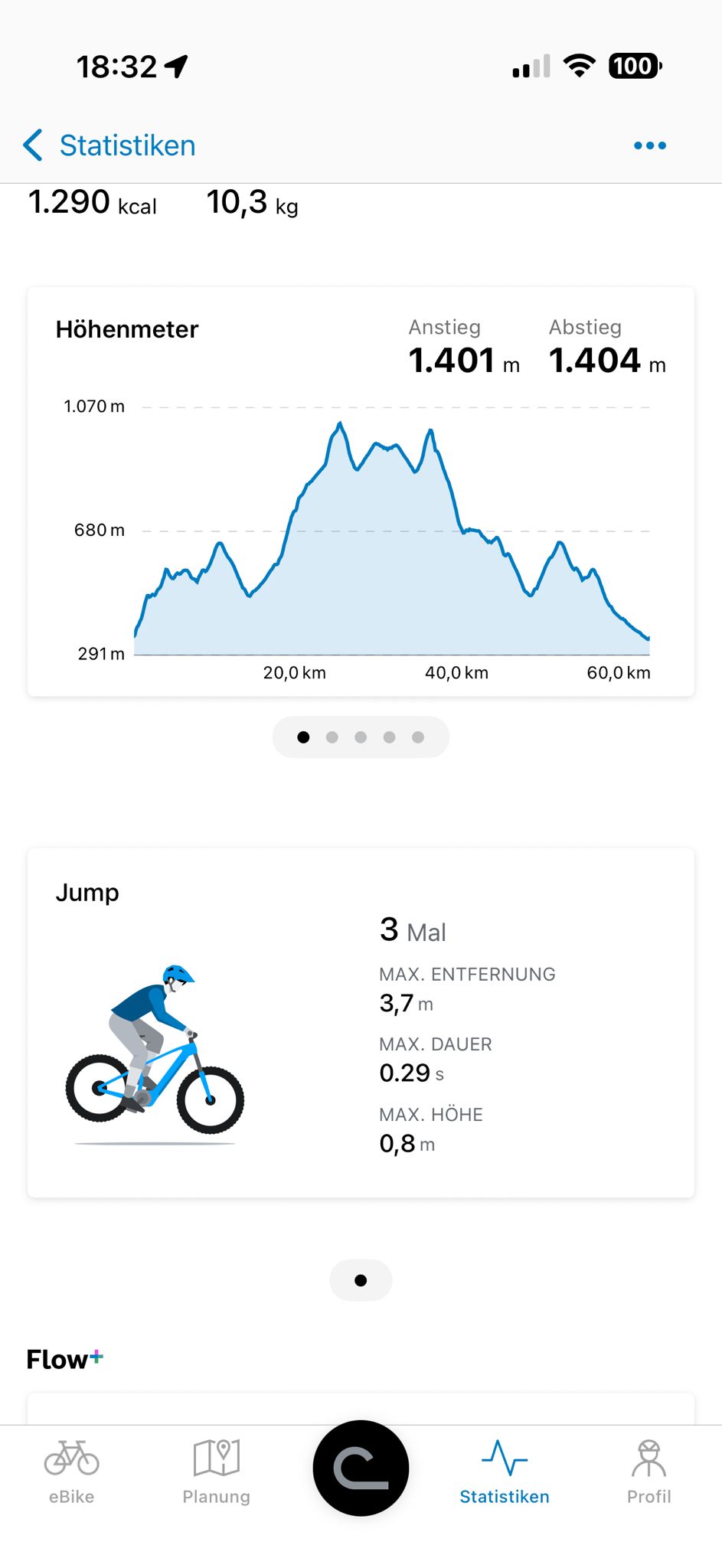Tap the Statistiken back label
Viewport: 722px width, 1568px height.
128,145
